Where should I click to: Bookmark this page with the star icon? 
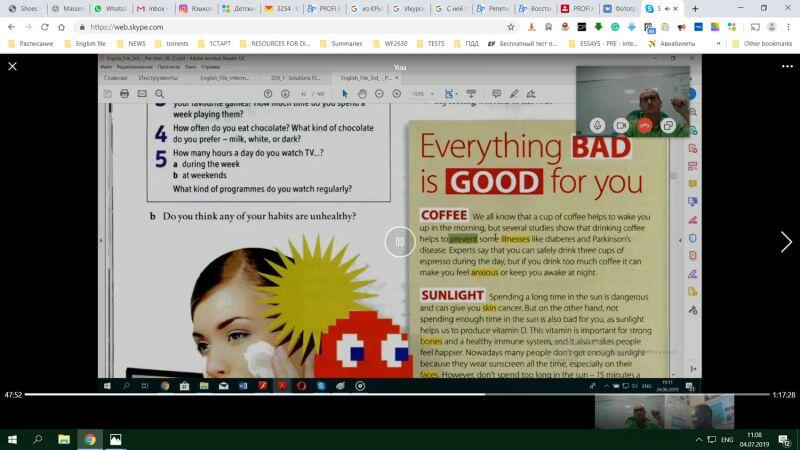[511, 27]
